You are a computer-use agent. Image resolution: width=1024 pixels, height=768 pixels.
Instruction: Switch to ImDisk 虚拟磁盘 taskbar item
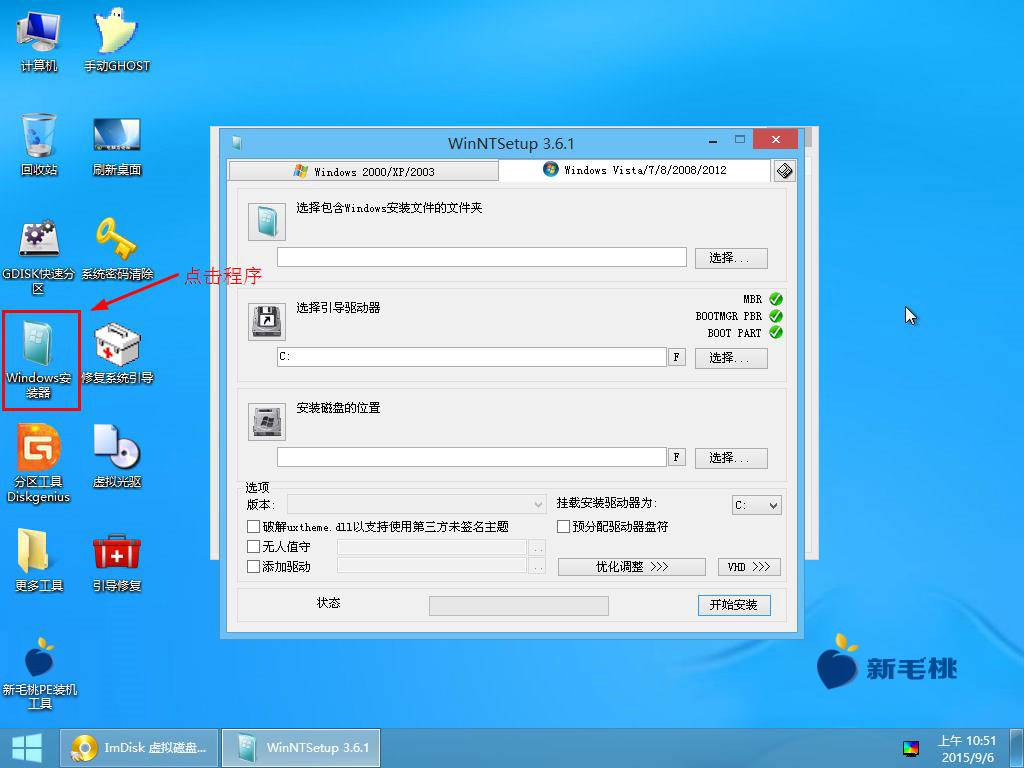pos(139,748)
